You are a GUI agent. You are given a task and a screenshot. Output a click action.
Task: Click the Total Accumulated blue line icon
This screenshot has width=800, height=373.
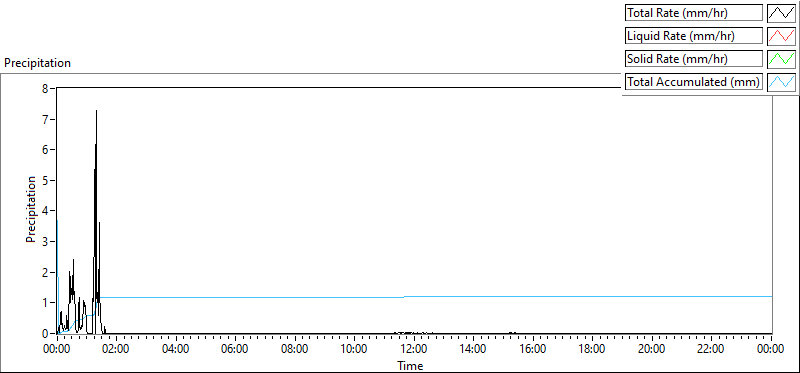(782, 82)
